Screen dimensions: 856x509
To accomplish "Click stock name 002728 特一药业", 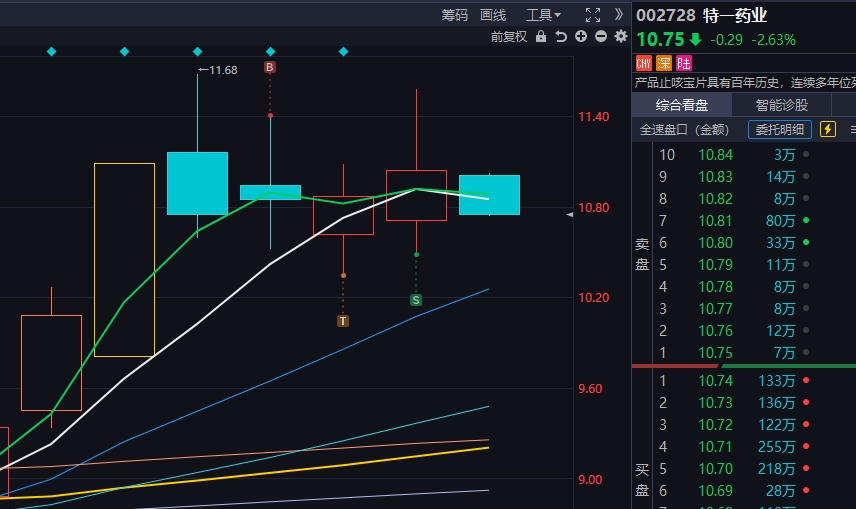I will [702, 15].
